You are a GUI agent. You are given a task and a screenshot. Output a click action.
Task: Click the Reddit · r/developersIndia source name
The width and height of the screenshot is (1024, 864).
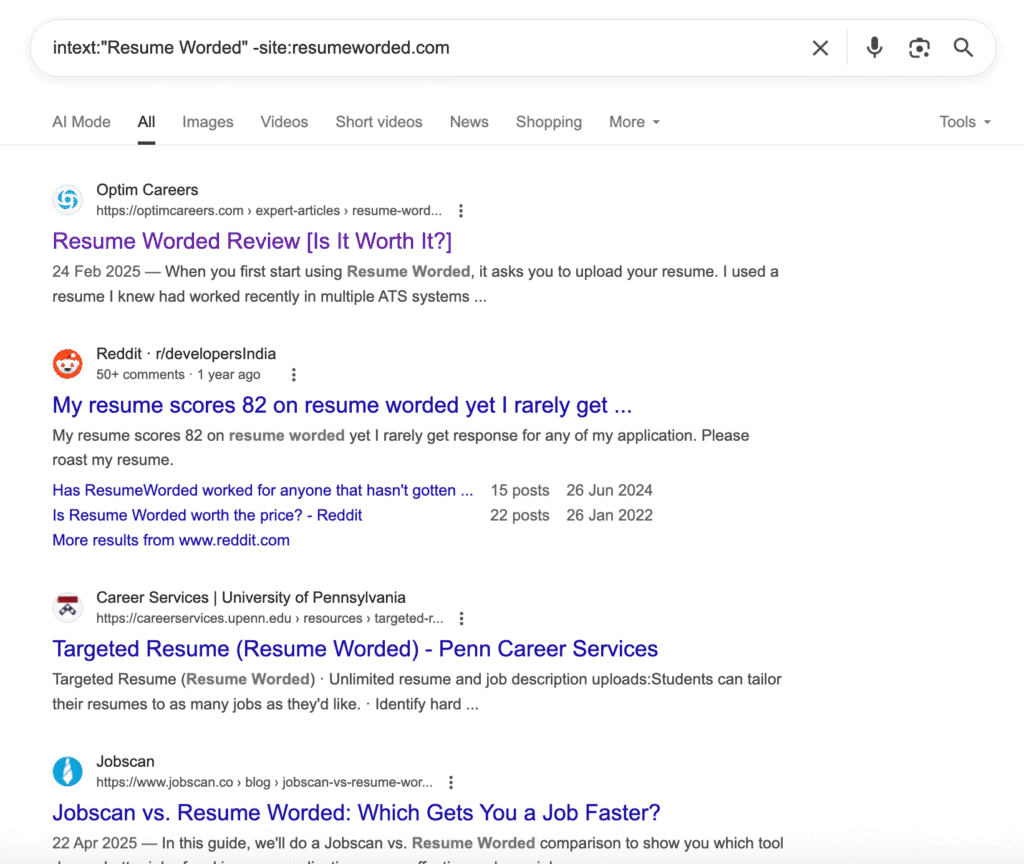[x=186, y=354]
